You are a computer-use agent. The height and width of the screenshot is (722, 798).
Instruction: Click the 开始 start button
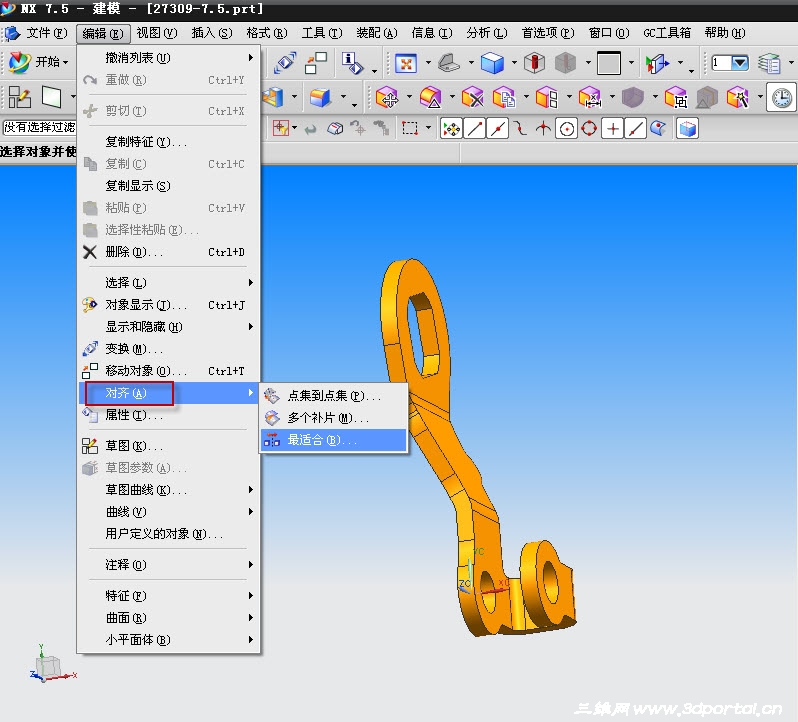(x=40, y=62)
